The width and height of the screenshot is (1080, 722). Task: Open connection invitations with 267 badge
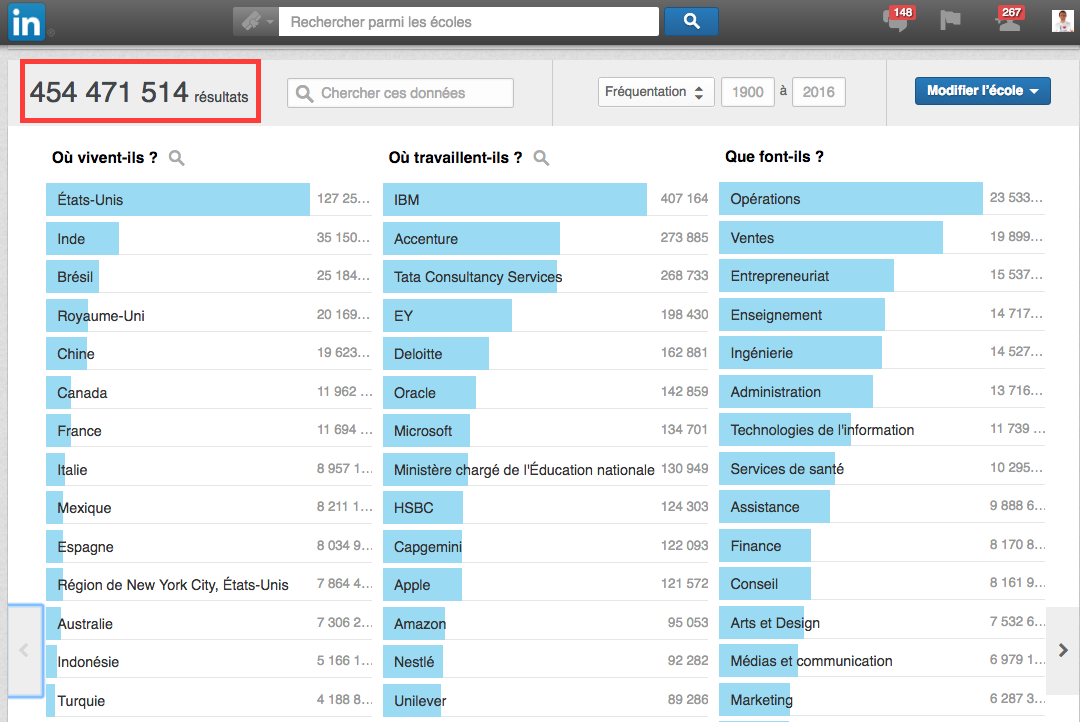click(x=1008, y=21)
